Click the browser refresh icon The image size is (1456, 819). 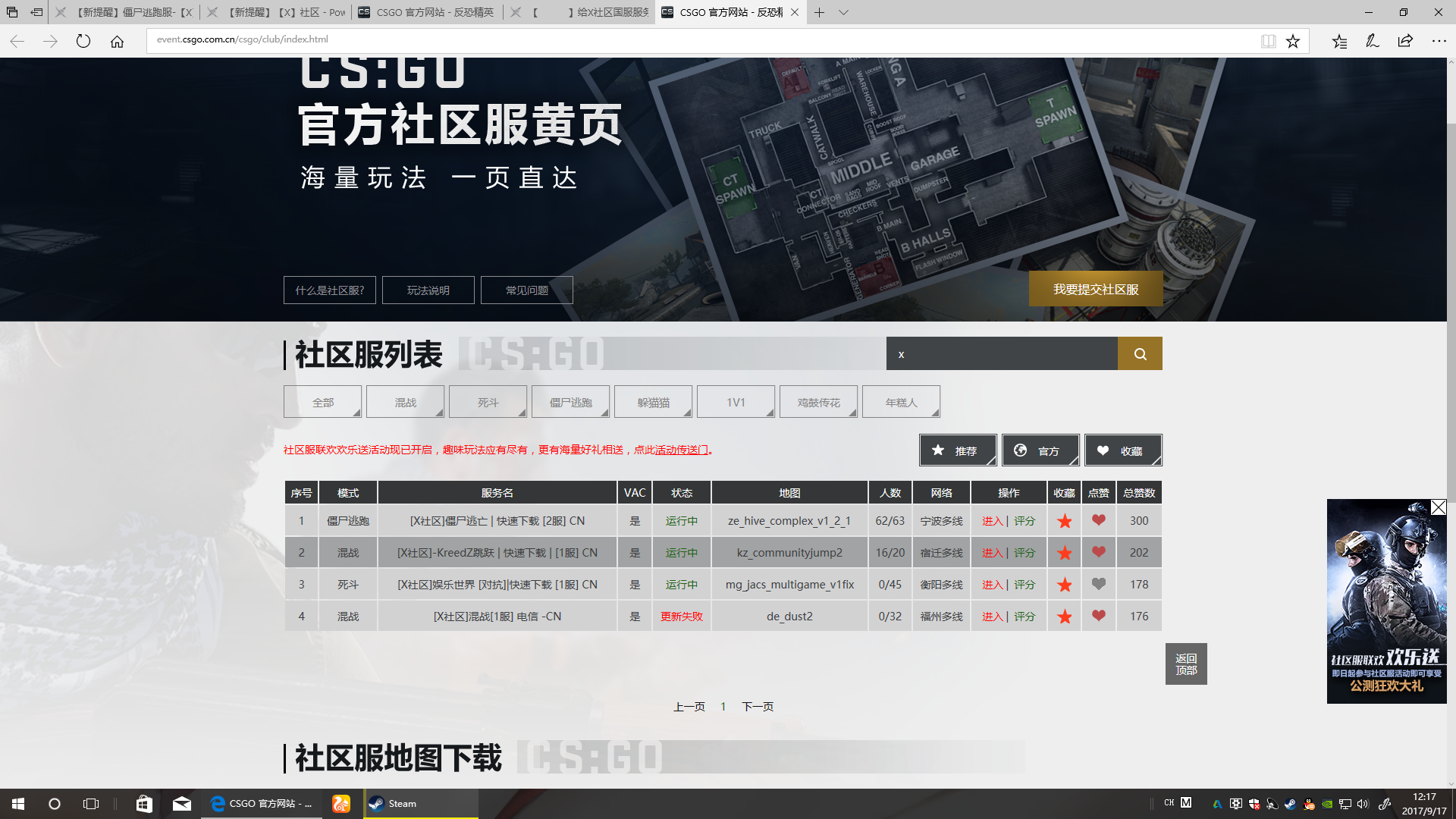(x=83, y=41)
